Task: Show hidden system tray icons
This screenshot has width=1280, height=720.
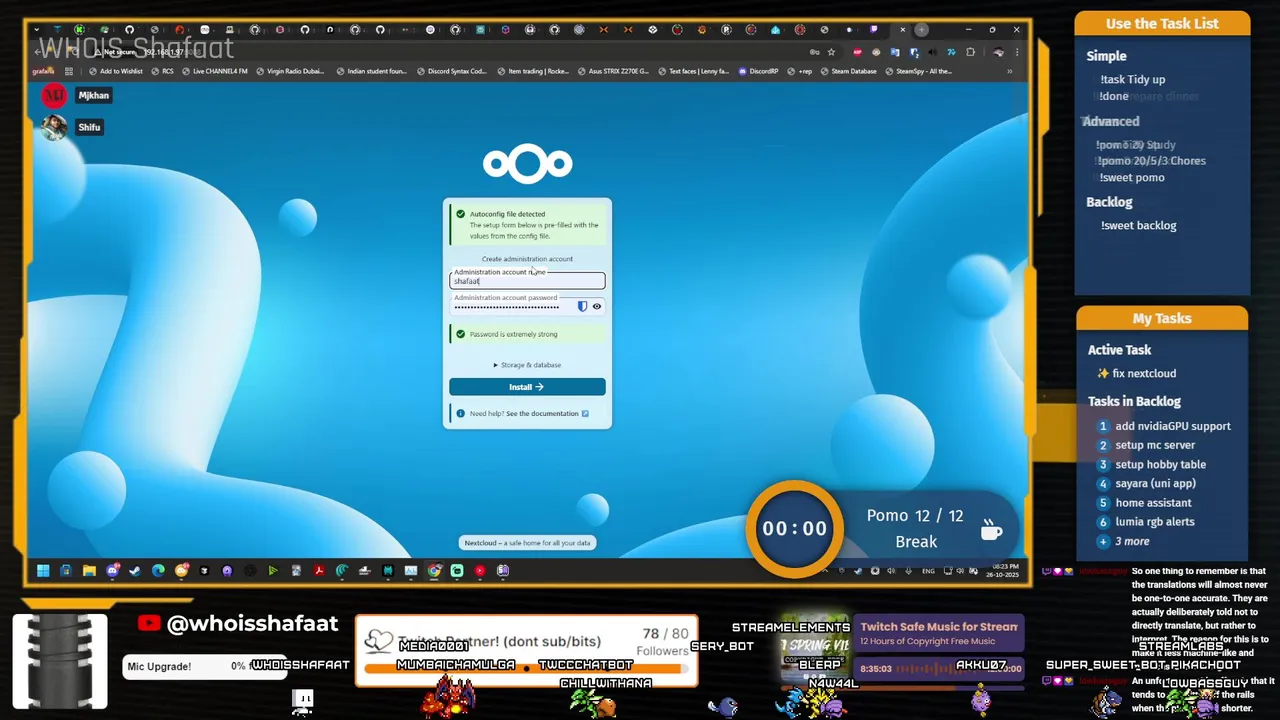Action: pyautogui.click(x=825, y=571)
